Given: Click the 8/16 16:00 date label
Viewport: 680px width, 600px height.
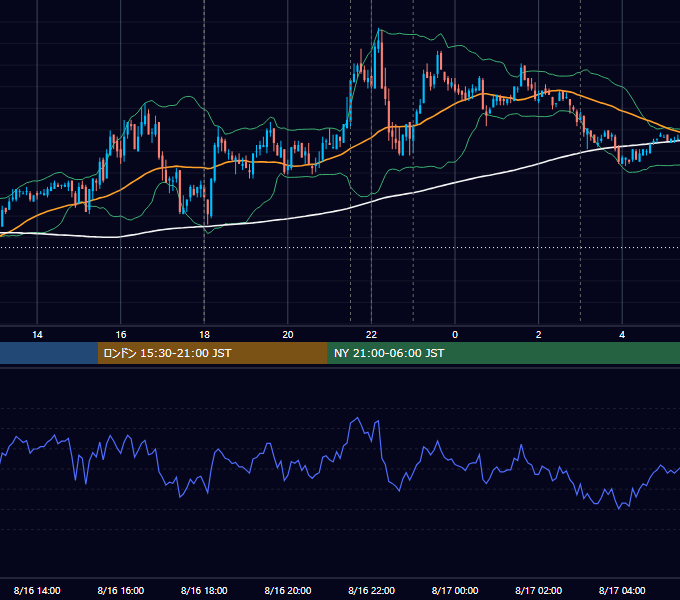Looking at the screenshot, I should click(121, 590).
